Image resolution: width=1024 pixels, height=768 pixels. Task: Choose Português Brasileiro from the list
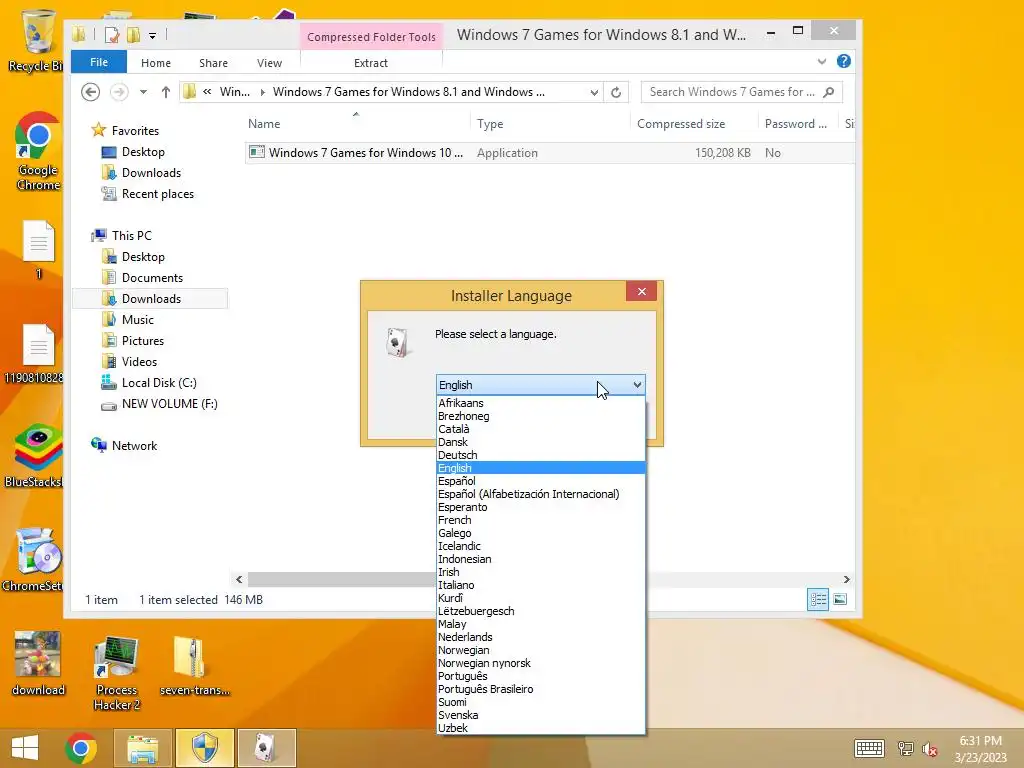click(x=541, y=689)
